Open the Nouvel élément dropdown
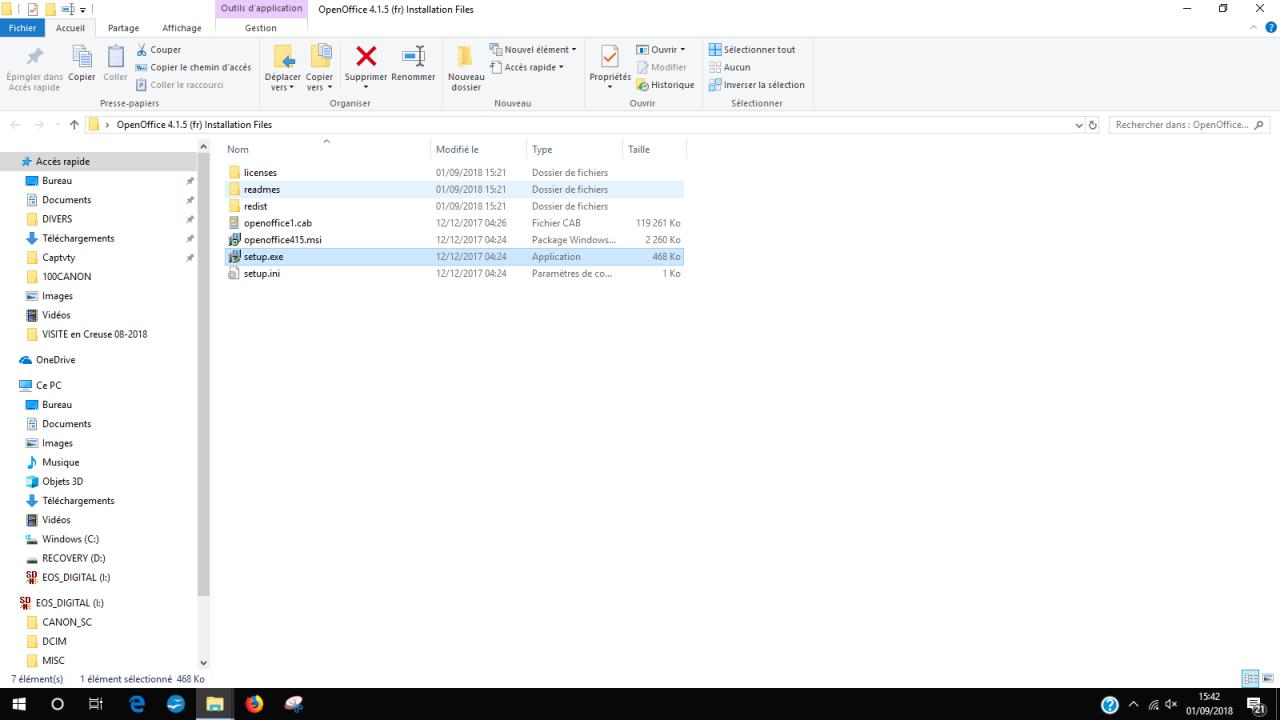This screenshot has width=1280, height=720. [x=533, y=49]
